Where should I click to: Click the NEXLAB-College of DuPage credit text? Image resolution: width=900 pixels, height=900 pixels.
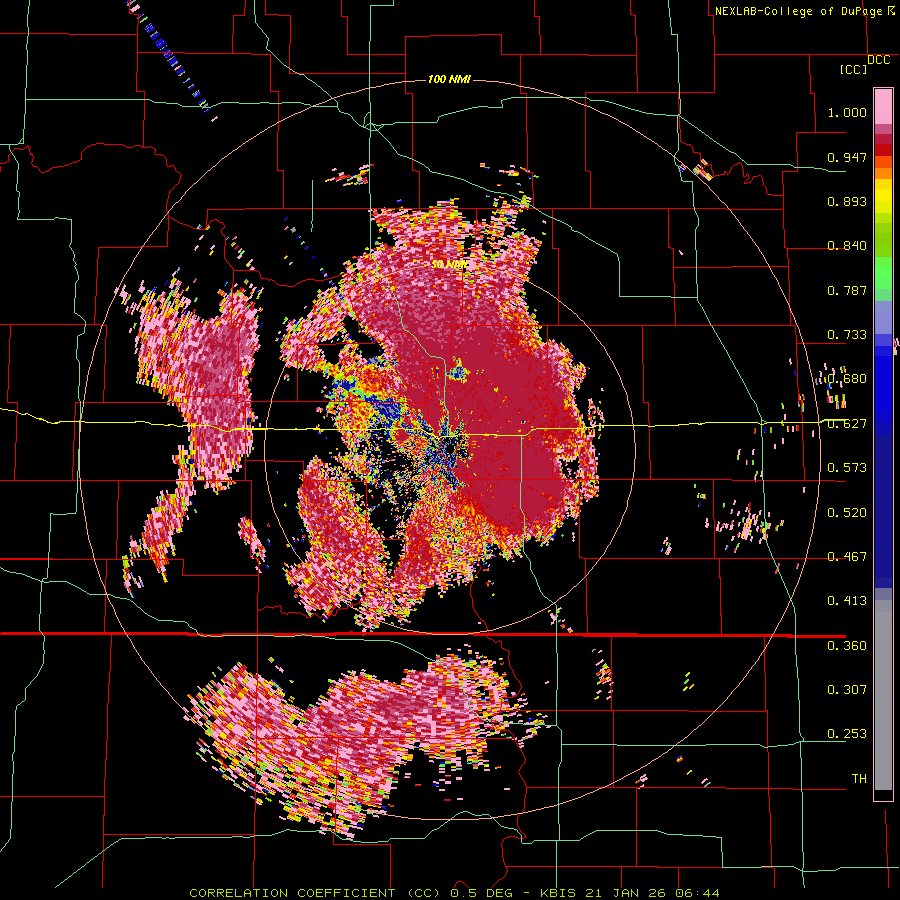click(801, 11)
